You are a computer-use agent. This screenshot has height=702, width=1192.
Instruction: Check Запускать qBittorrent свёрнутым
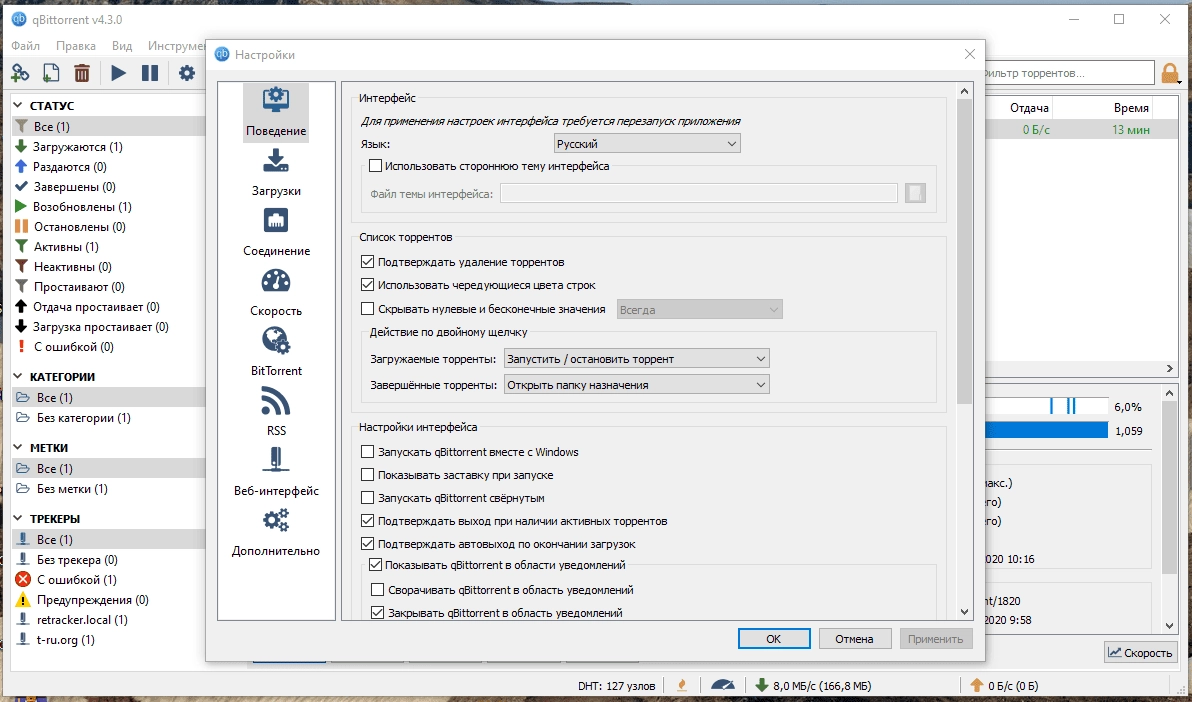click(x=368, y=498)
